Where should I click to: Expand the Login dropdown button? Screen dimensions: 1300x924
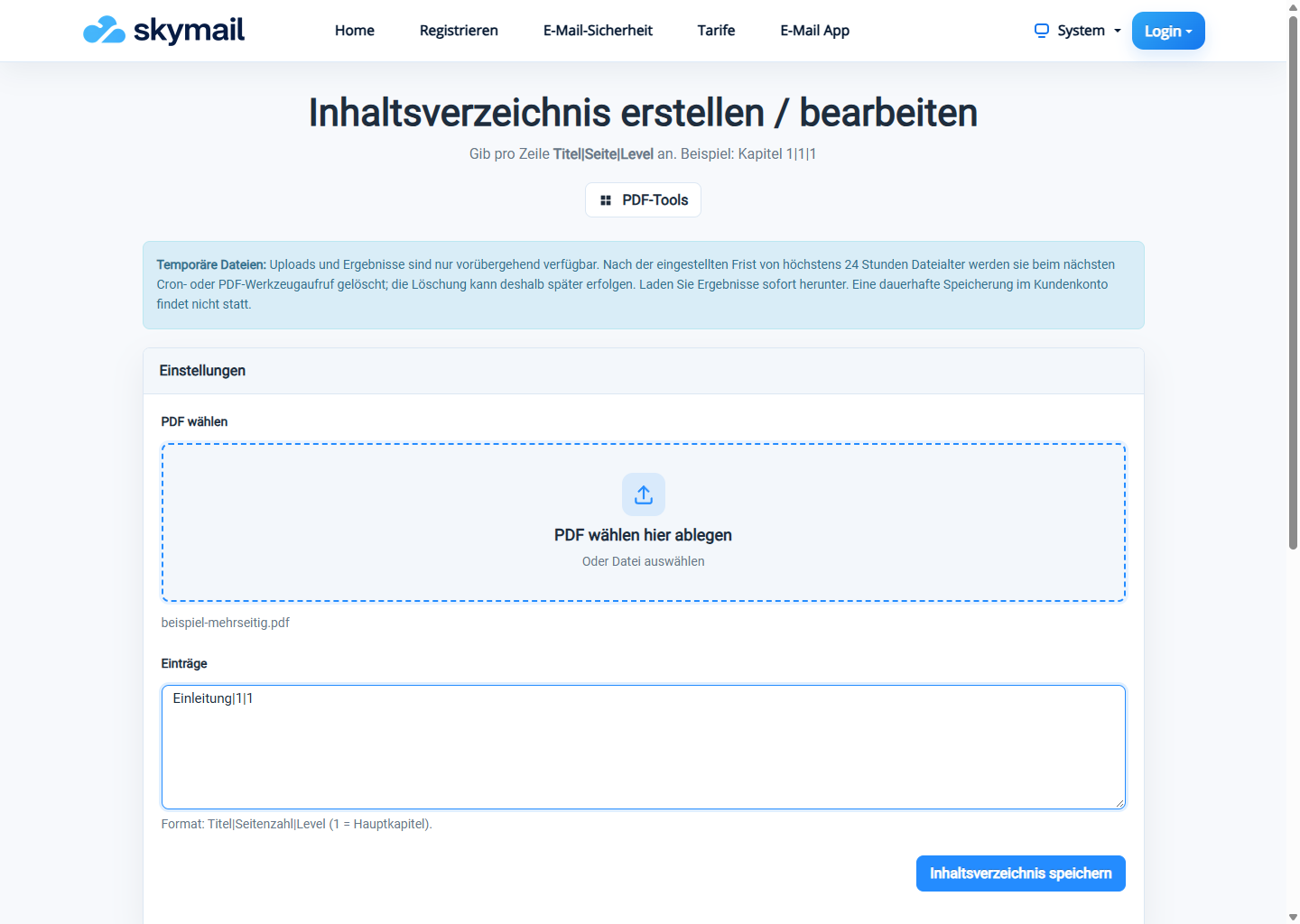click(x=1168, y=31)
